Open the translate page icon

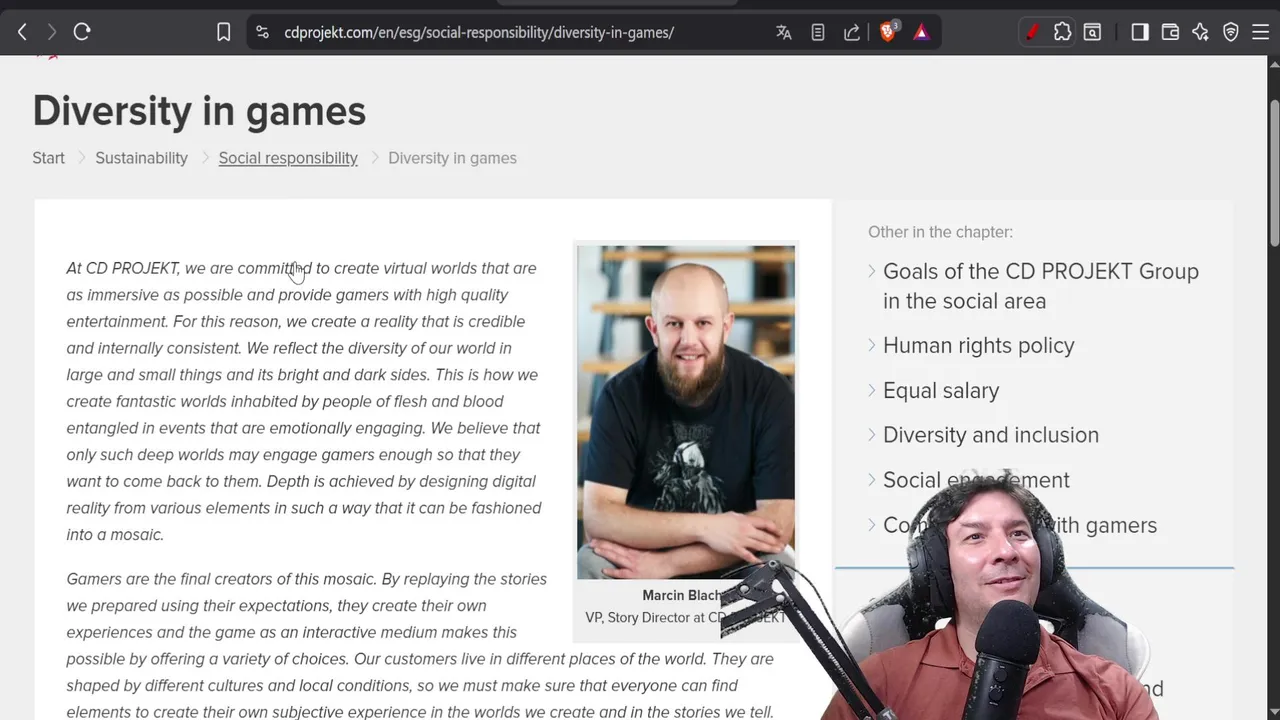784,32
